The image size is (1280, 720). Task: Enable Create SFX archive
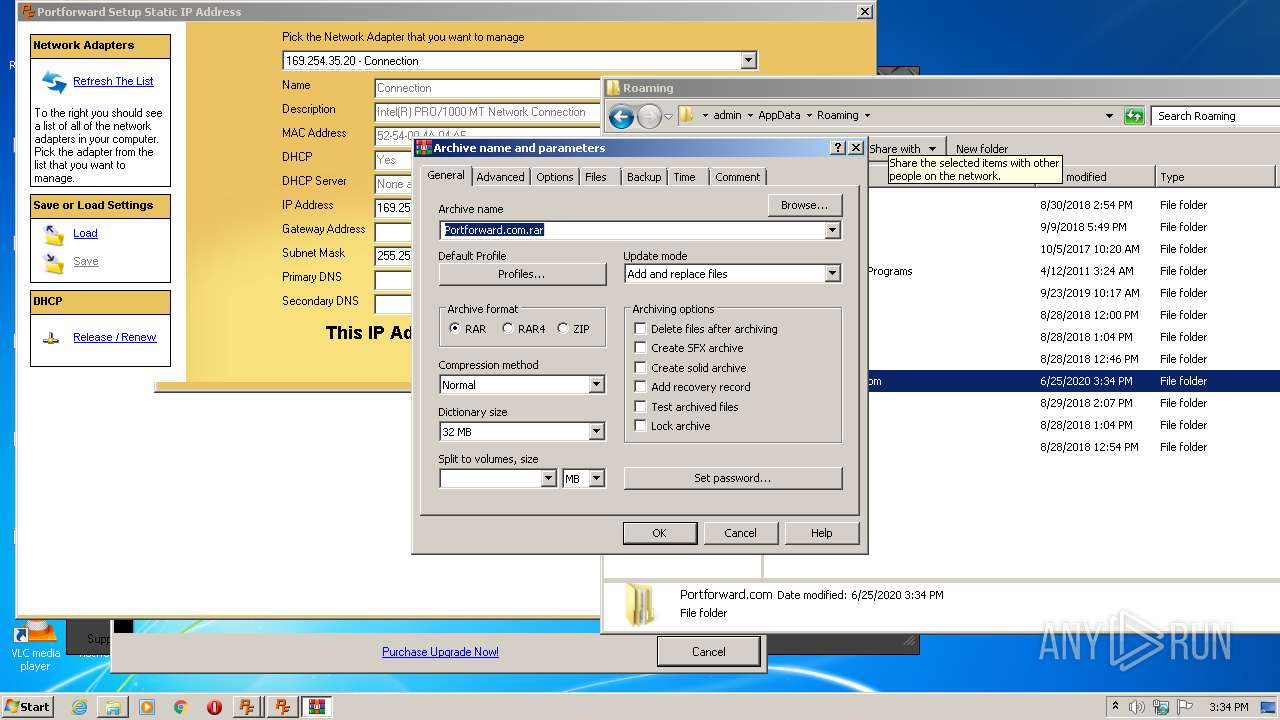[x=640, y=348]
